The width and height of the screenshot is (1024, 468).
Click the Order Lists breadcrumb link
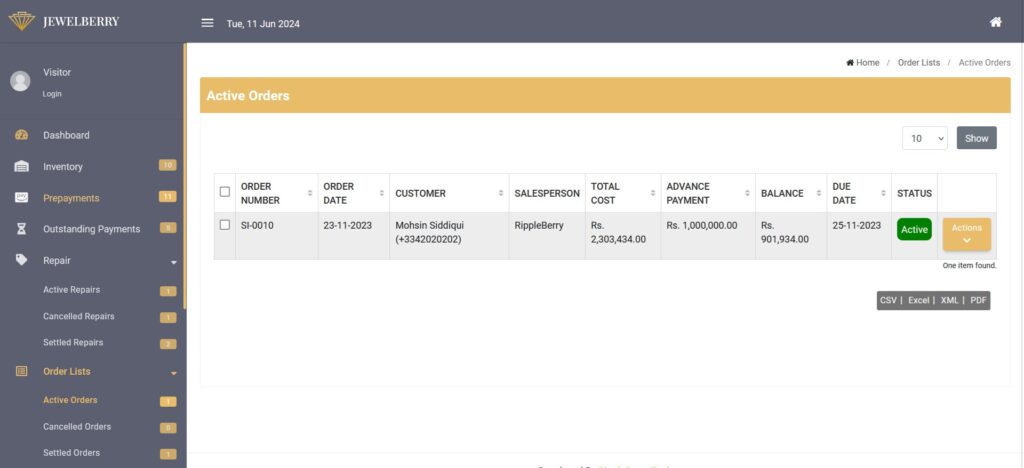click(x=918, y=63)
